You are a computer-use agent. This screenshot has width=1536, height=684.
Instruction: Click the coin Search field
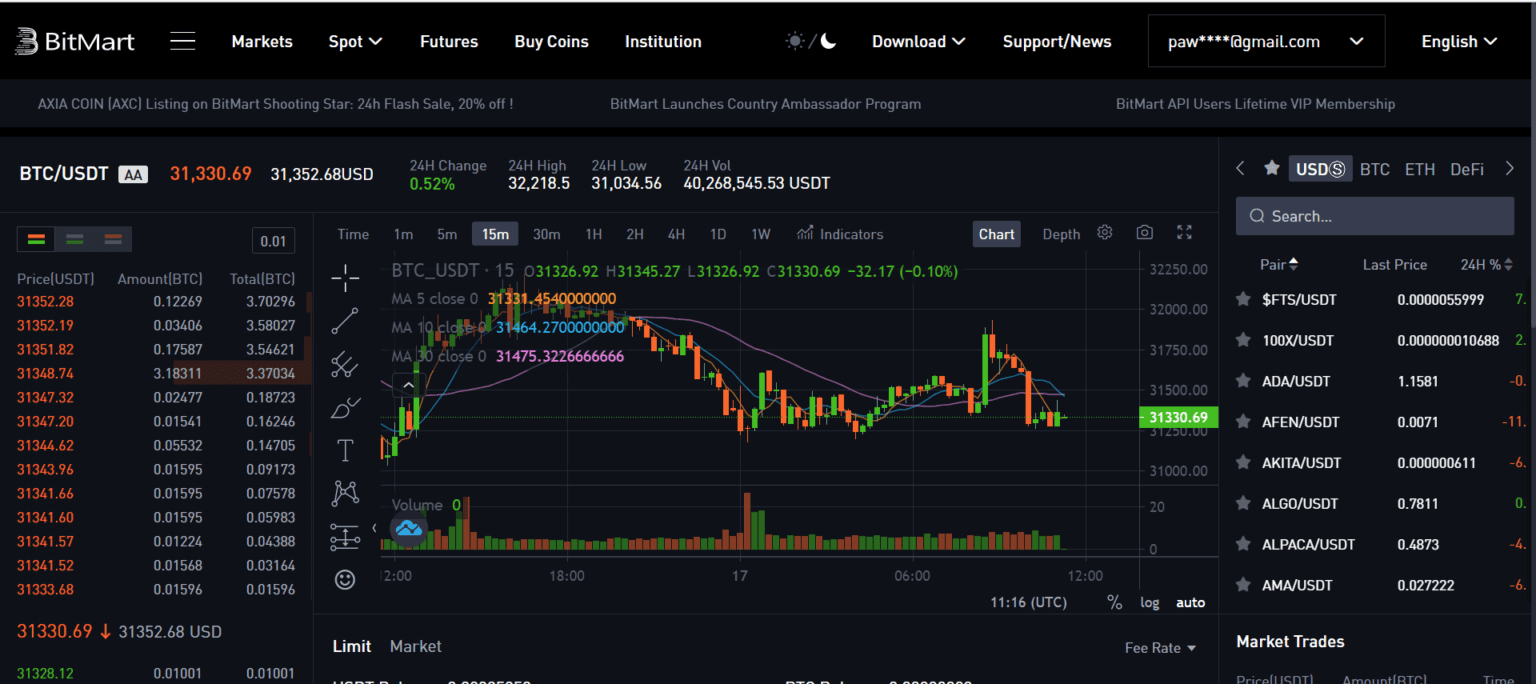(x=1374, y=216)
